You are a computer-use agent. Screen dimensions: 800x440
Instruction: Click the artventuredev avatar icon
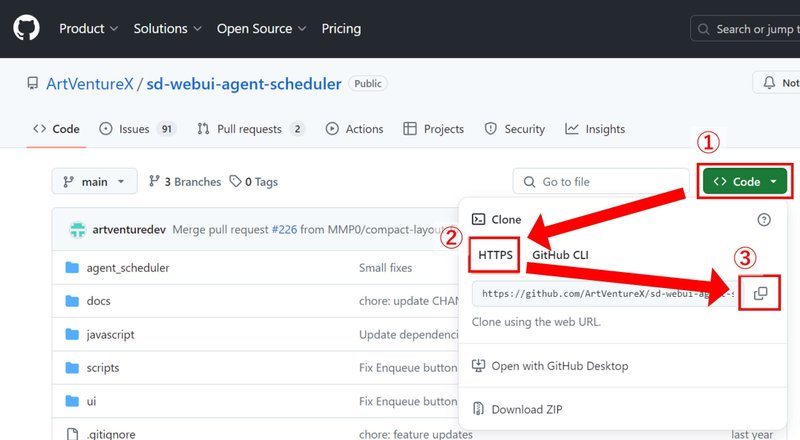(77, 230)
